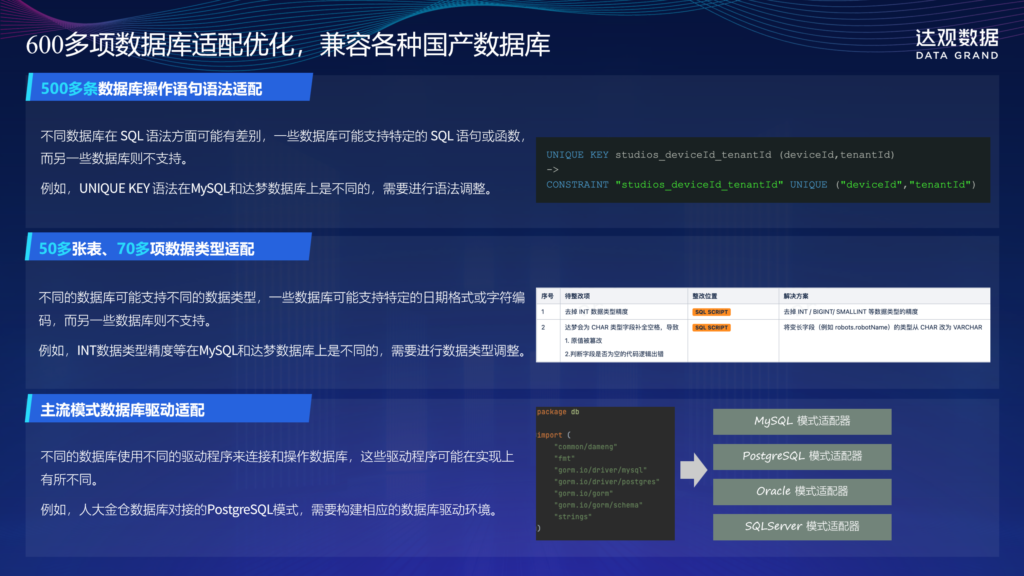Click the package db code line
The width and height of the screenshot is (1024, 576).
tap(558, 412)
